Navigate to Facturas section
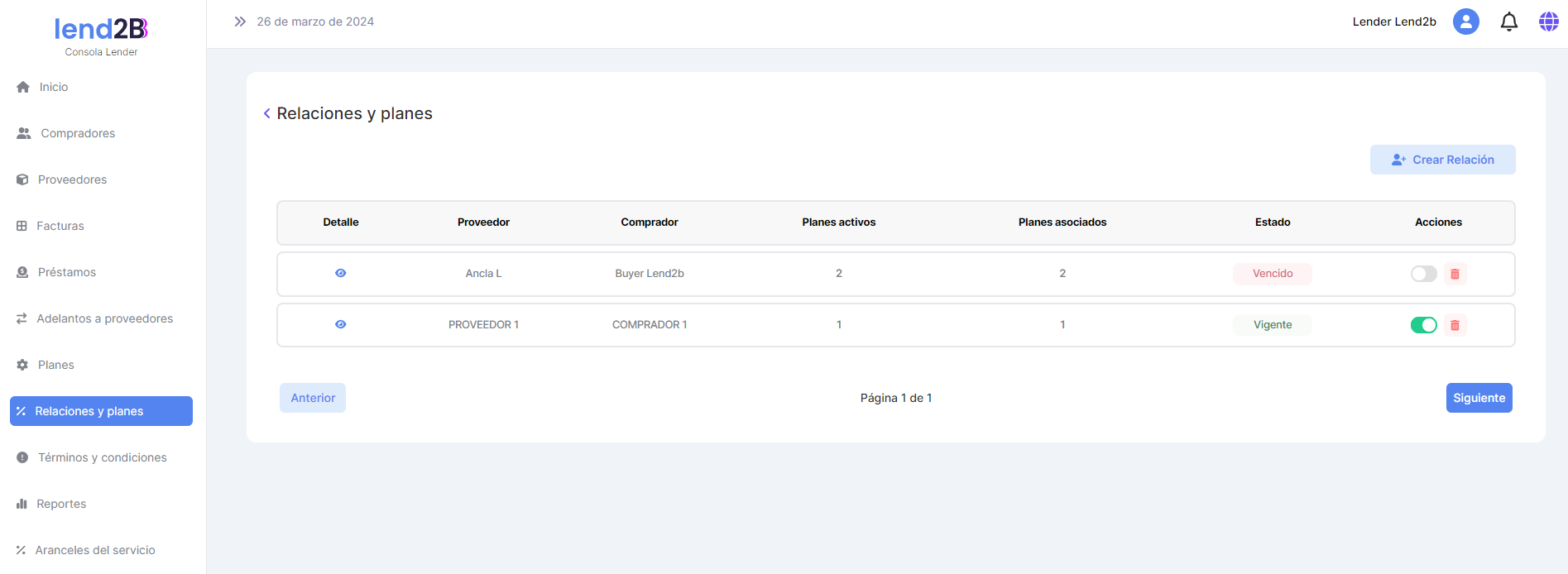This screenshot has height=574, width=1568. click(x=60, y=226)
